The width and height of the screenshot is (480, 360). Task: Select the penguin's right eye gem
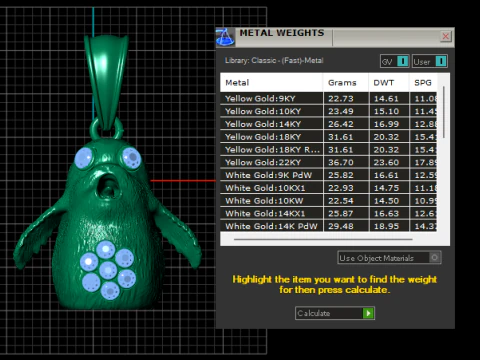pos(131,157)
